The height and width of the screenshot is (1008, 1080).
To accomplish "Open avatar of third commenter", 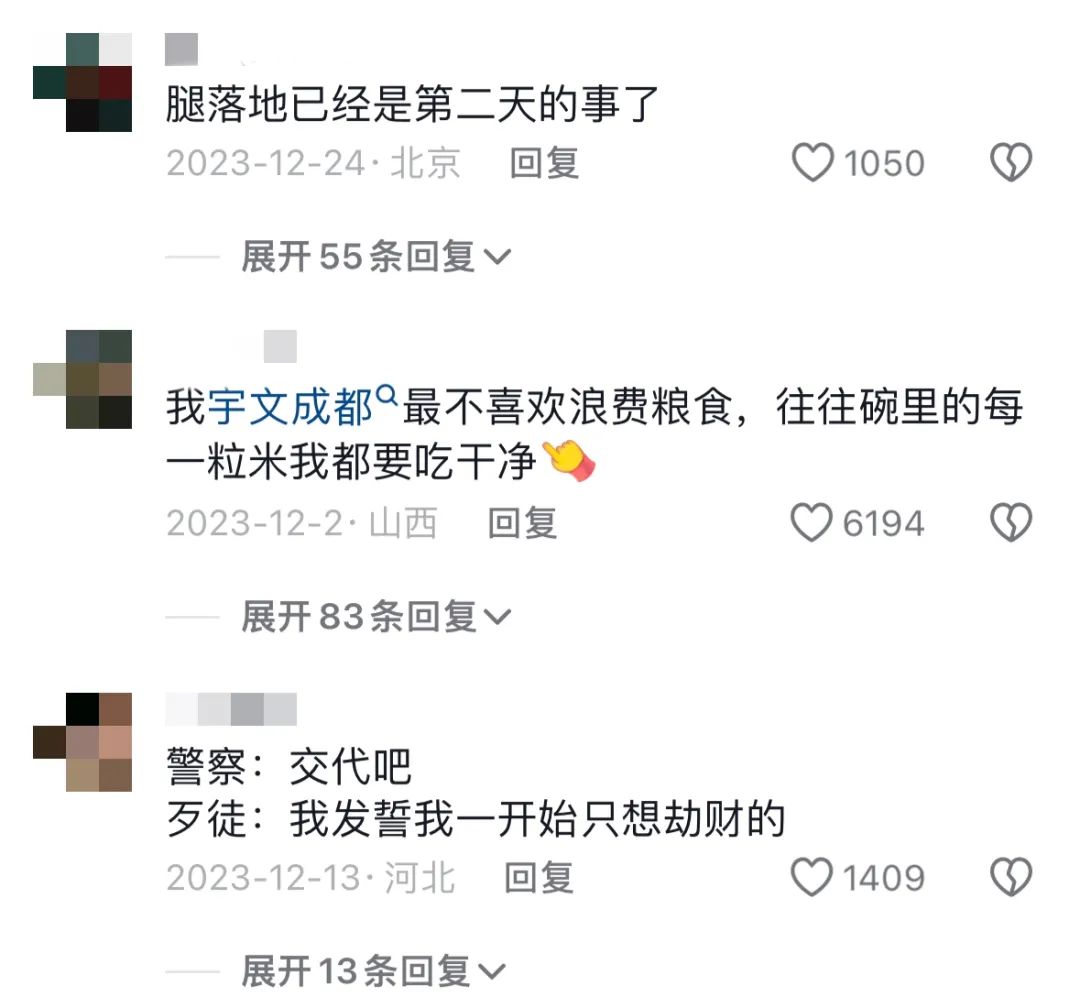I will point(83,742).
